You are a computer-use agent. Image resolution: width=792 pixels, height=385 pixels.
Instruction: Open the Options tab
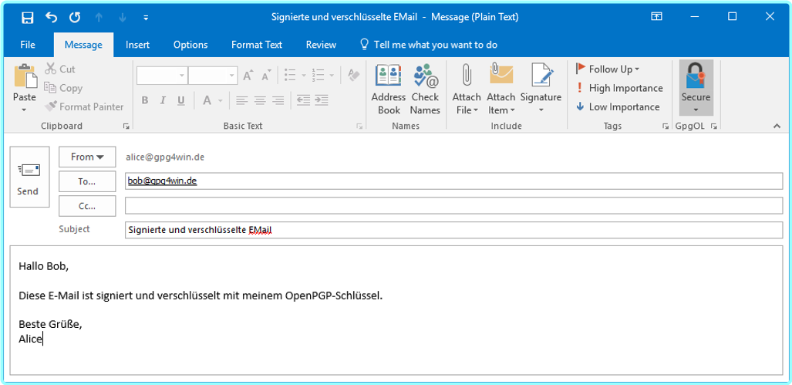[x=190, y=44]
